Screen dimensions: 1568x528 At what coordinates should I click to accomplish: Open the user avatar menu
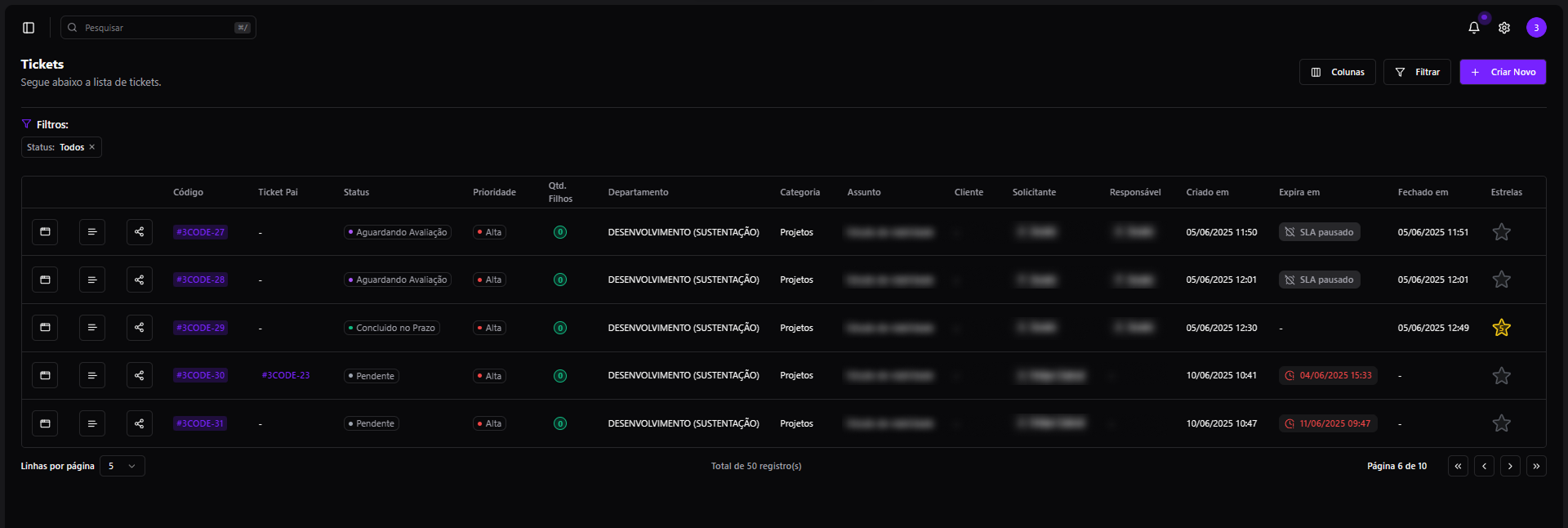[1536, 28]
